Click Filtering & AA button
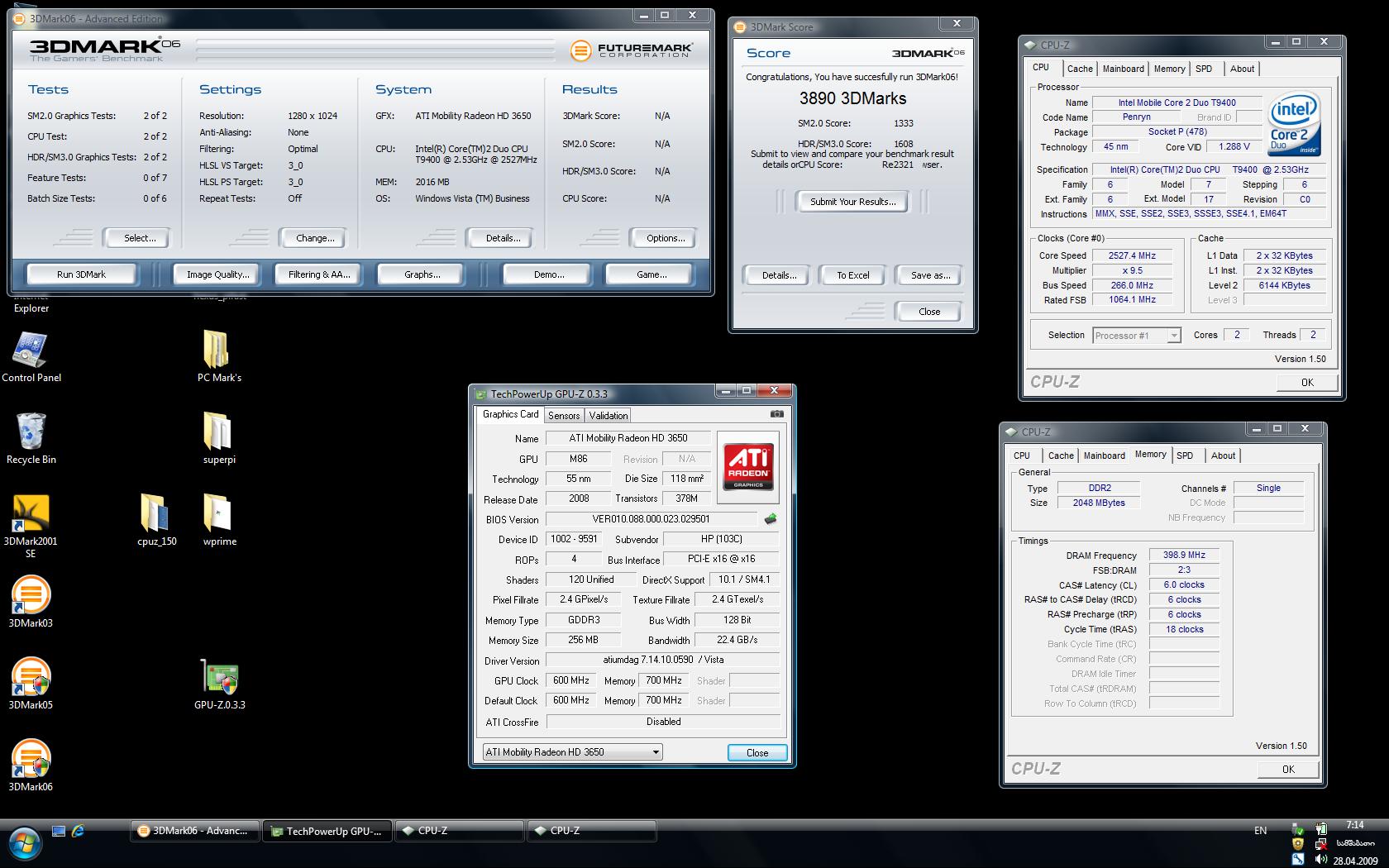Viewport: 1389px width, 868px height. pos(319,274)
